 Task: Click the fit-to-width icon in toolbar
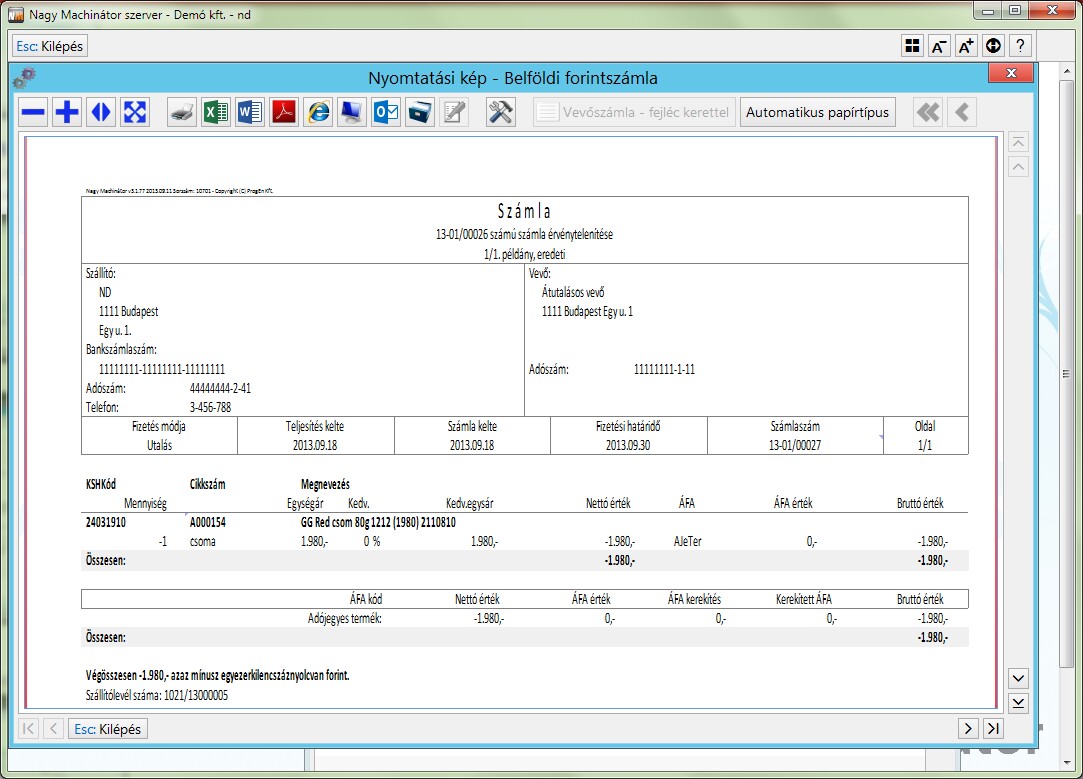click(x=101, y=113)
